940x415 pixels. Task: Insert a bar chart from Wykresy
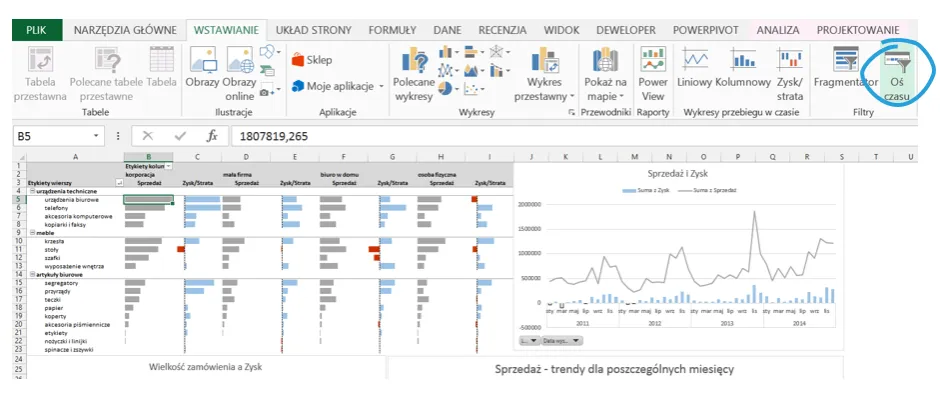(474, 52)
